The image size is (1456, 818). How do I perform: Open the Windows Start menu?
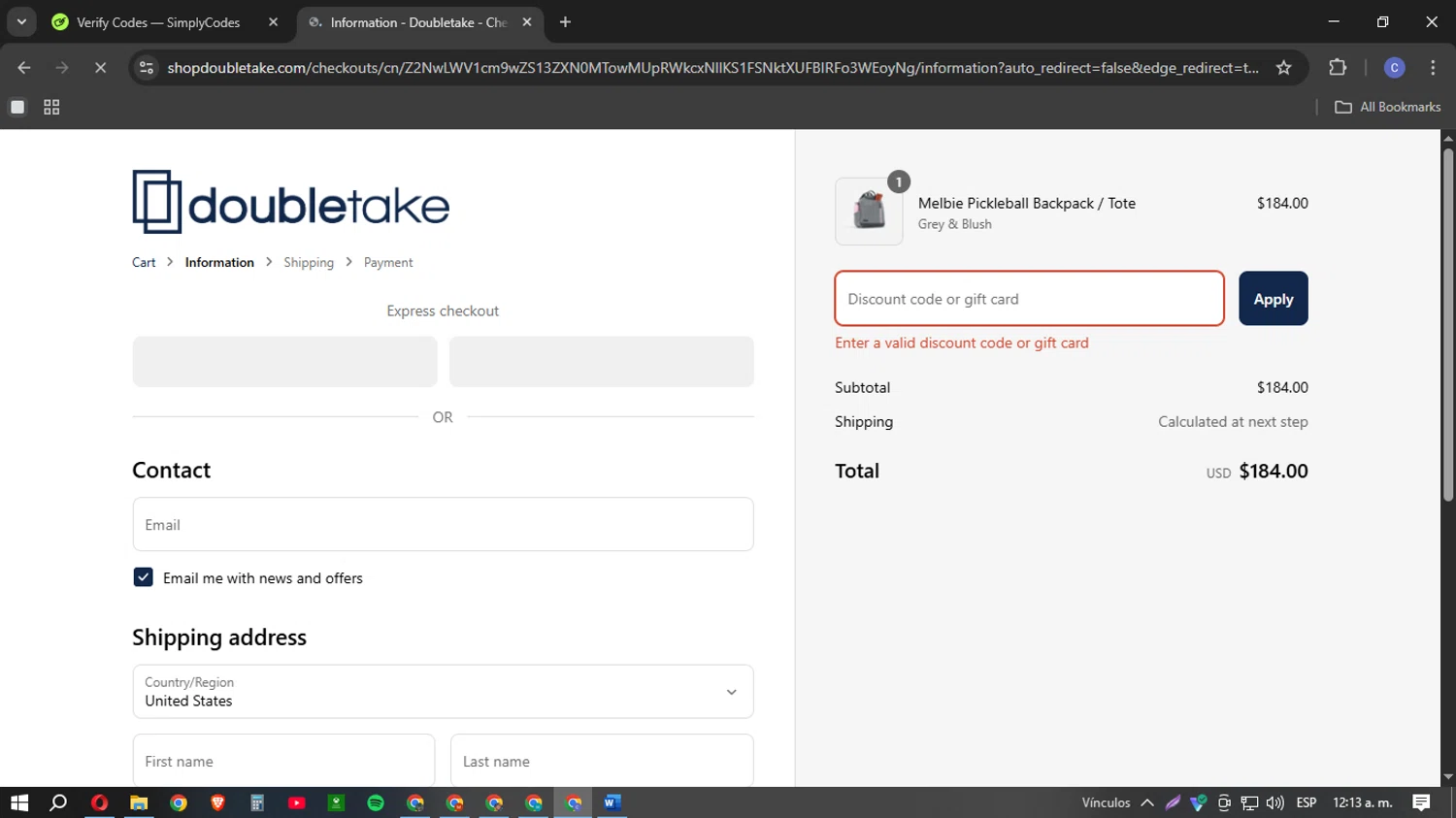(x=19, y=802)
